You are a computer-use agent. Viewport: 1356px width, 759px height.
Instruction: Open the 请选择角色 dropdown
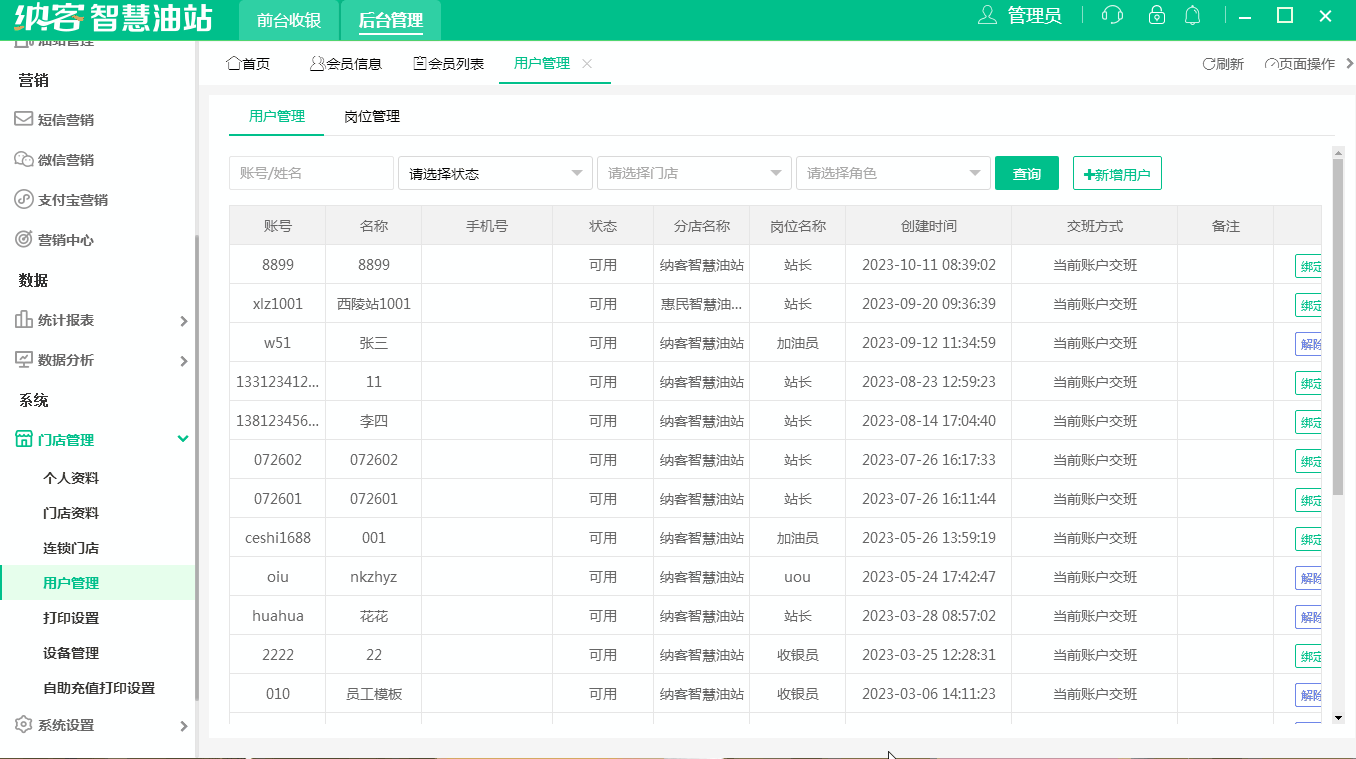click(x=893, y=172)
